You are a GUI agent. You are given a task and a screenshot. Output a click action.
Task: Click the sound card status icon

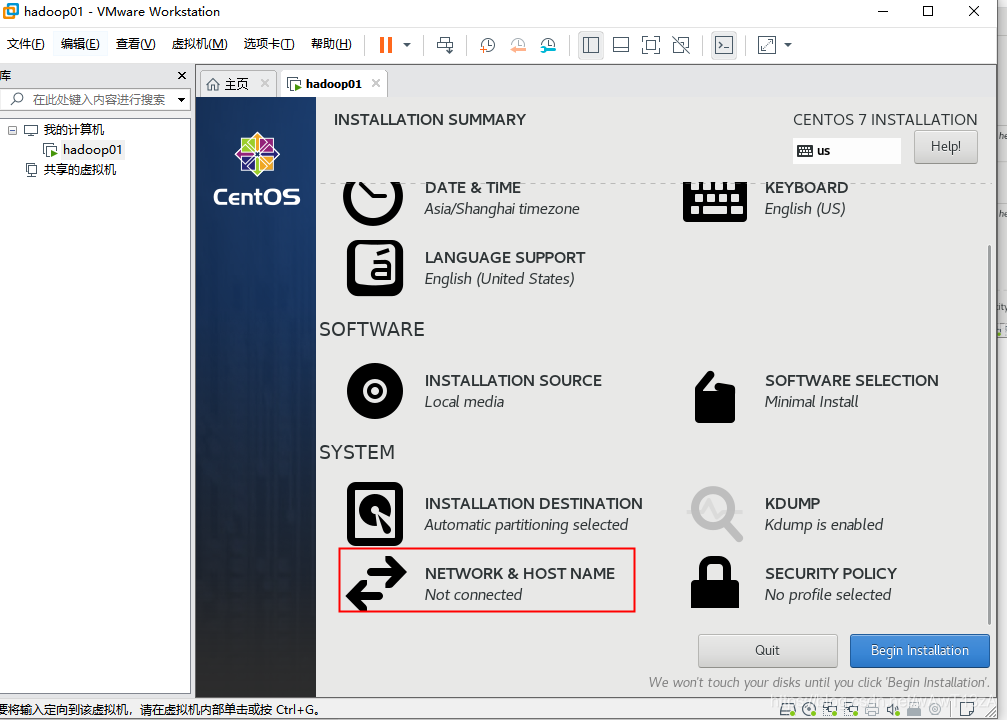[893, 709]
